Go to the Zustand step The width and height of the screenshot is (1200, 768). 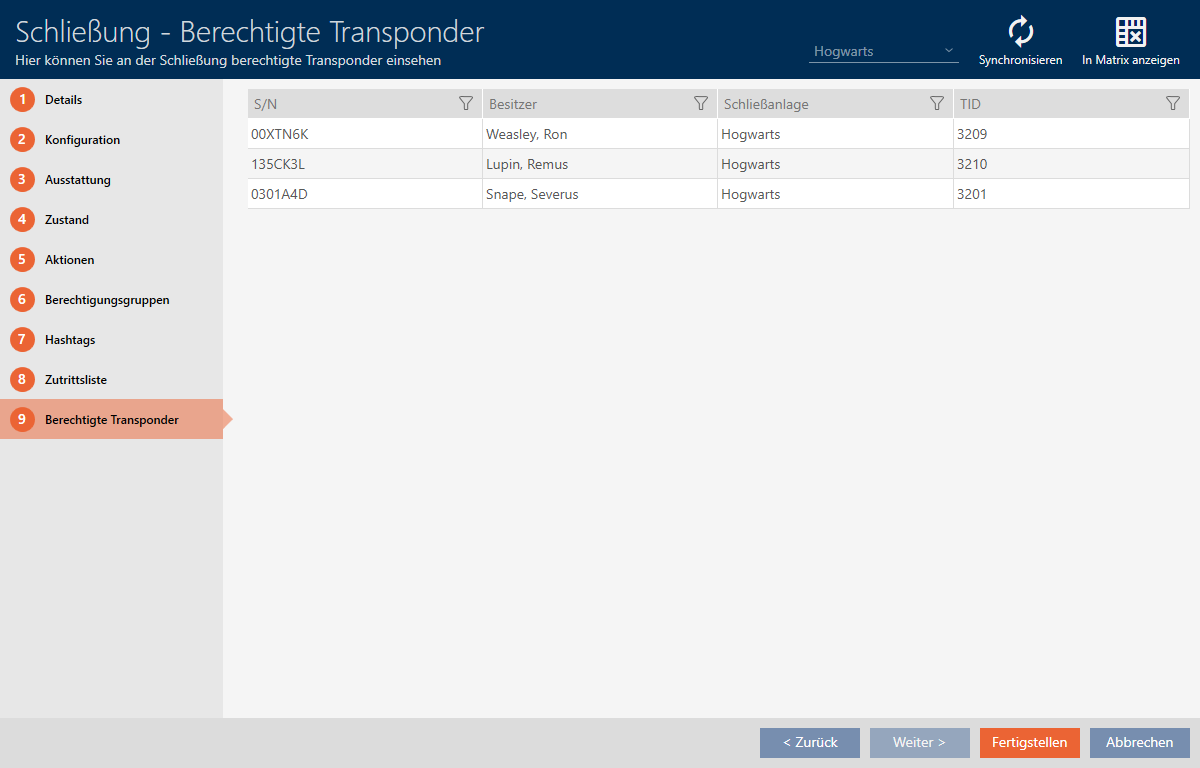(66, 220)
